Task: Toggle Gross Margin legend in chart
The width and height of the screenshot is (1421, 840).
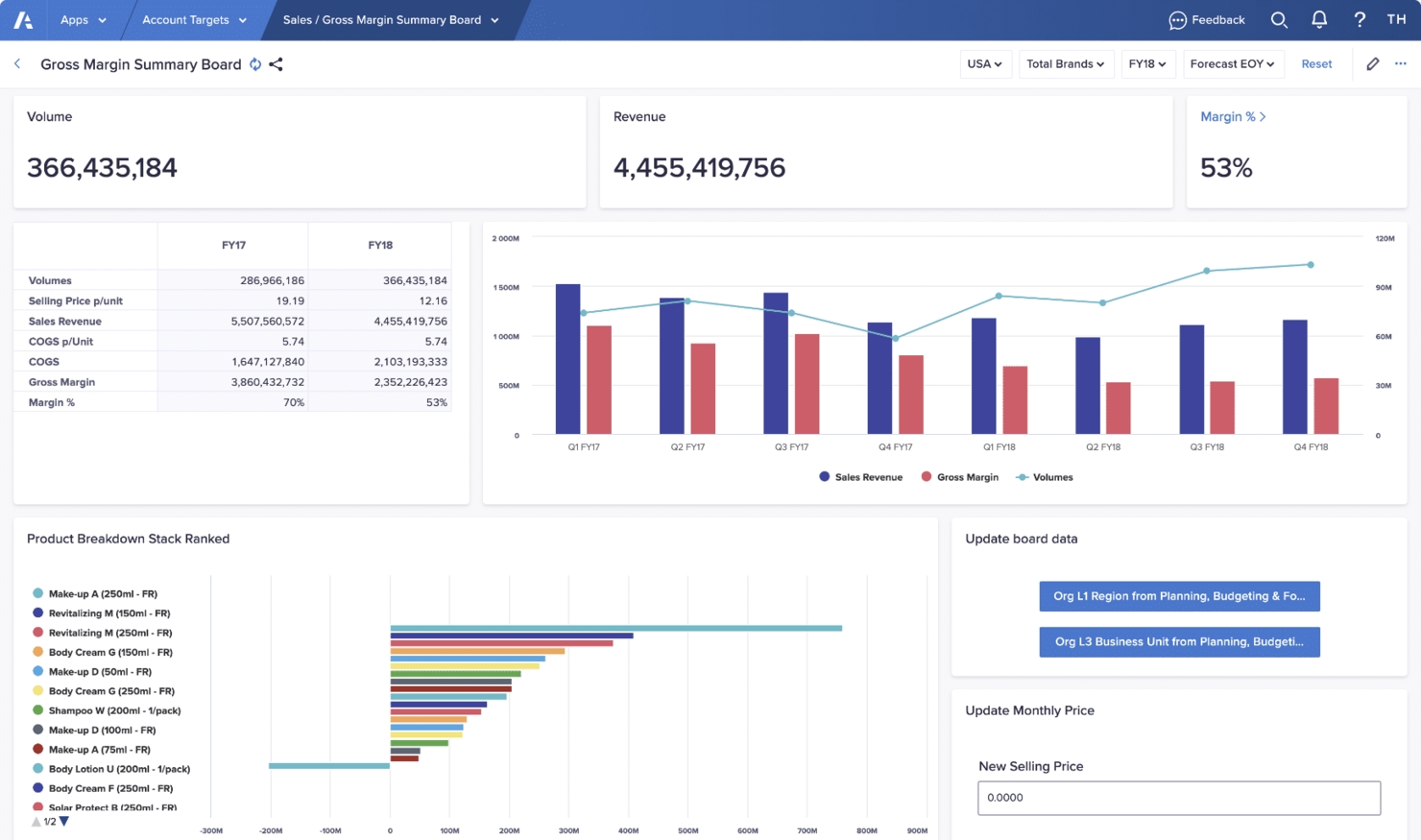Action: pos(960,477)
